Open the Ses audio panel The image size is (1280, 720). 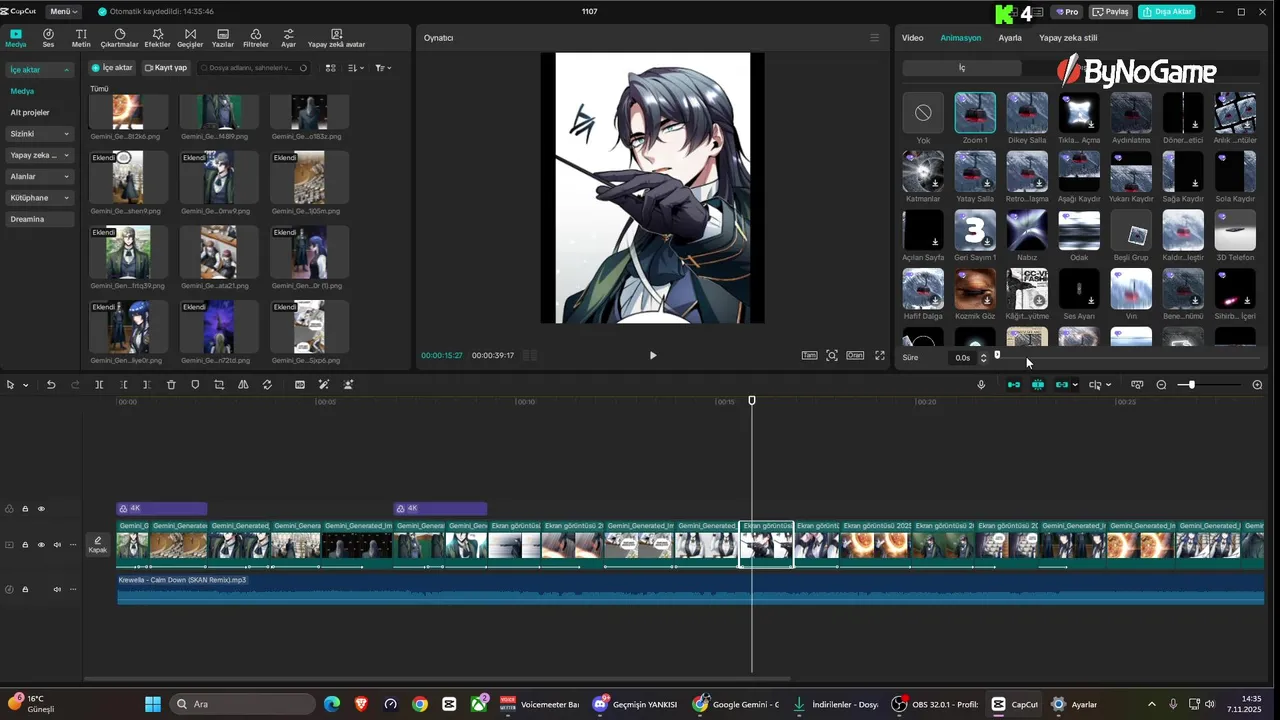pos(48,38)
